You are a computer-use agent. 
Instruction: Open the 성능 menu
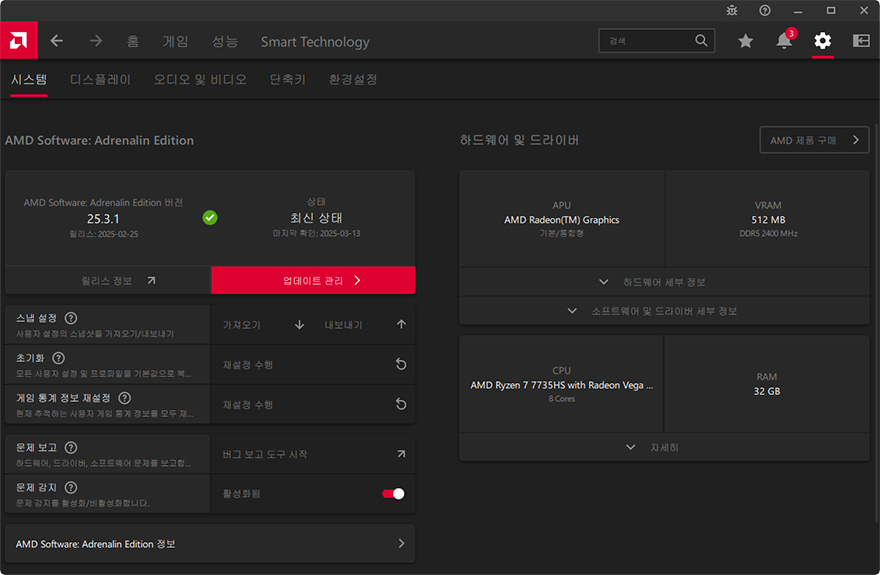pos(225,42)
